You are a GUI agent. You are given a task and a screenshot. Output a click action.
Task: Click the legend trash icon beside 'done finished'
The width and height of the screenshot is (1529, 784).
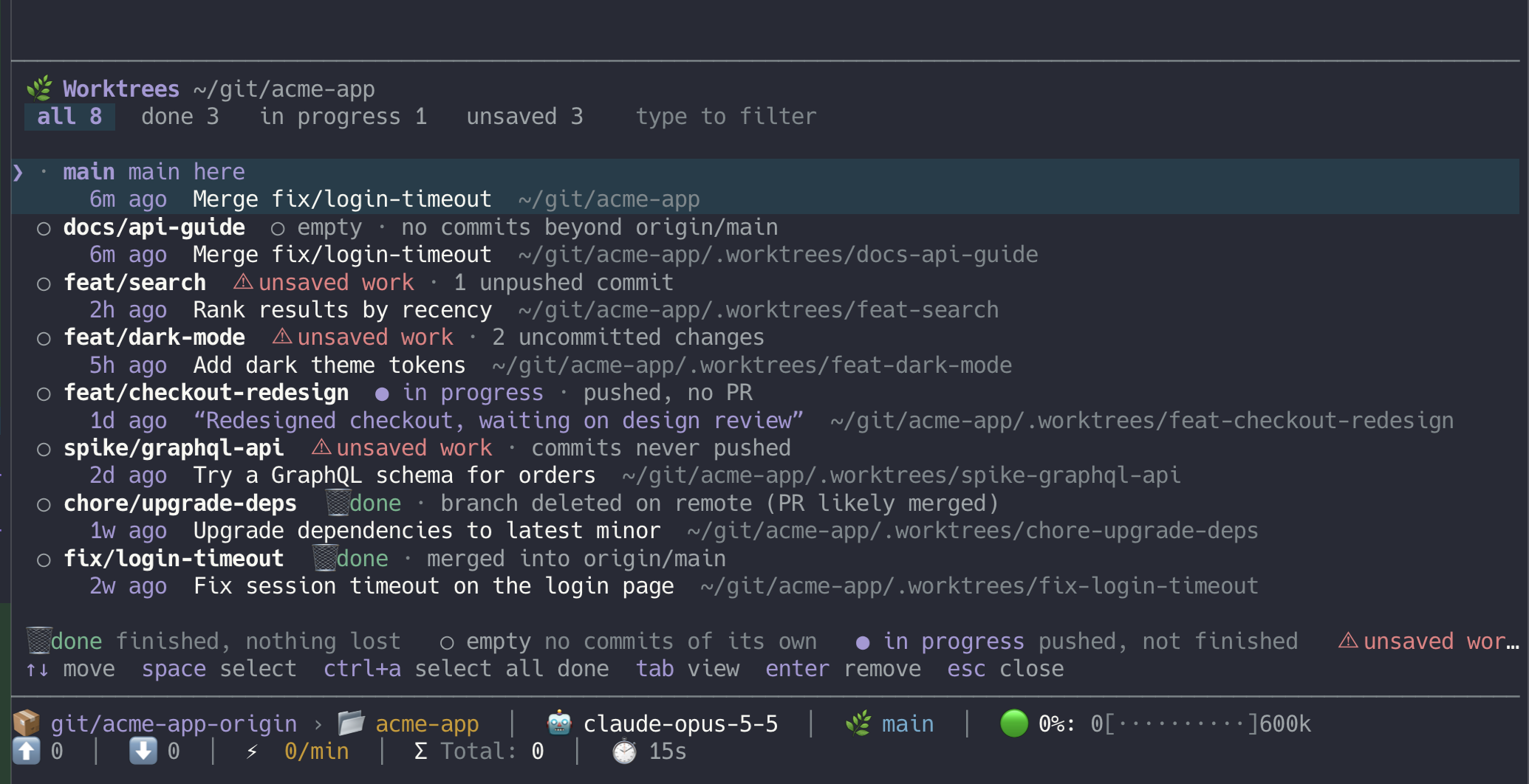coord(38,641)
